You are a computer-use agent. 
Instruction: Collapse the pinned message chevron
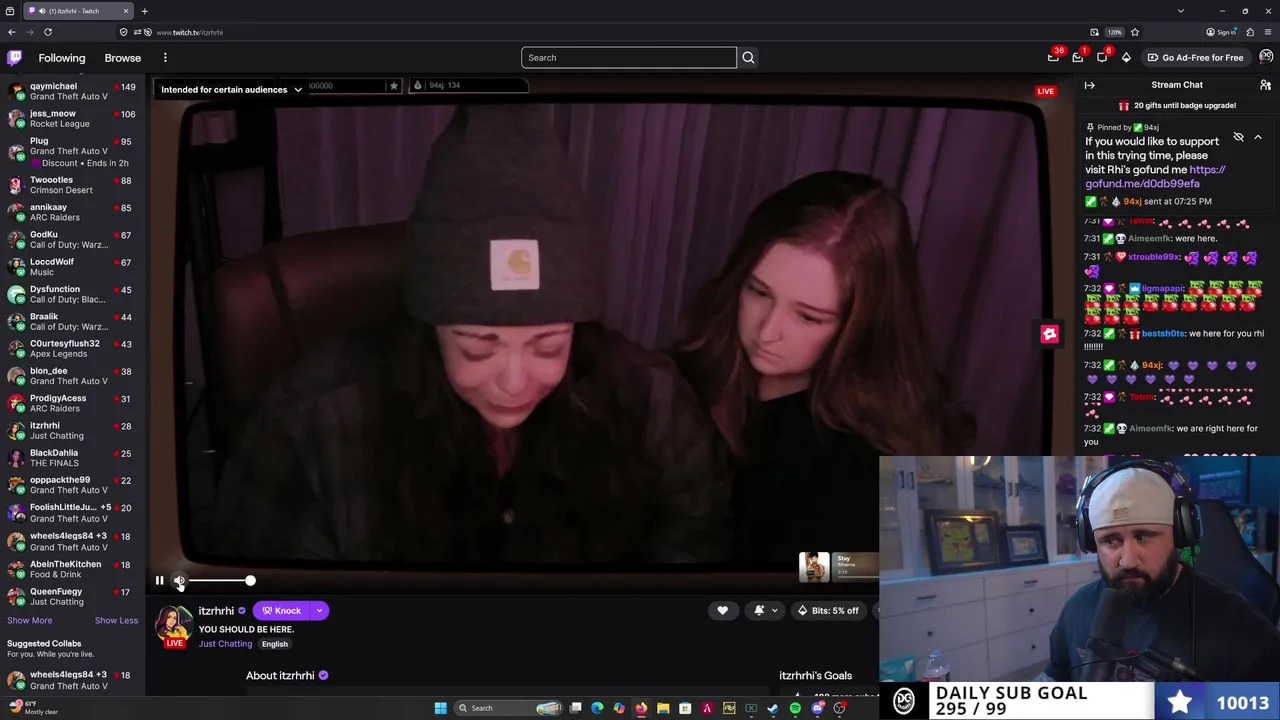pos(1258,137)
